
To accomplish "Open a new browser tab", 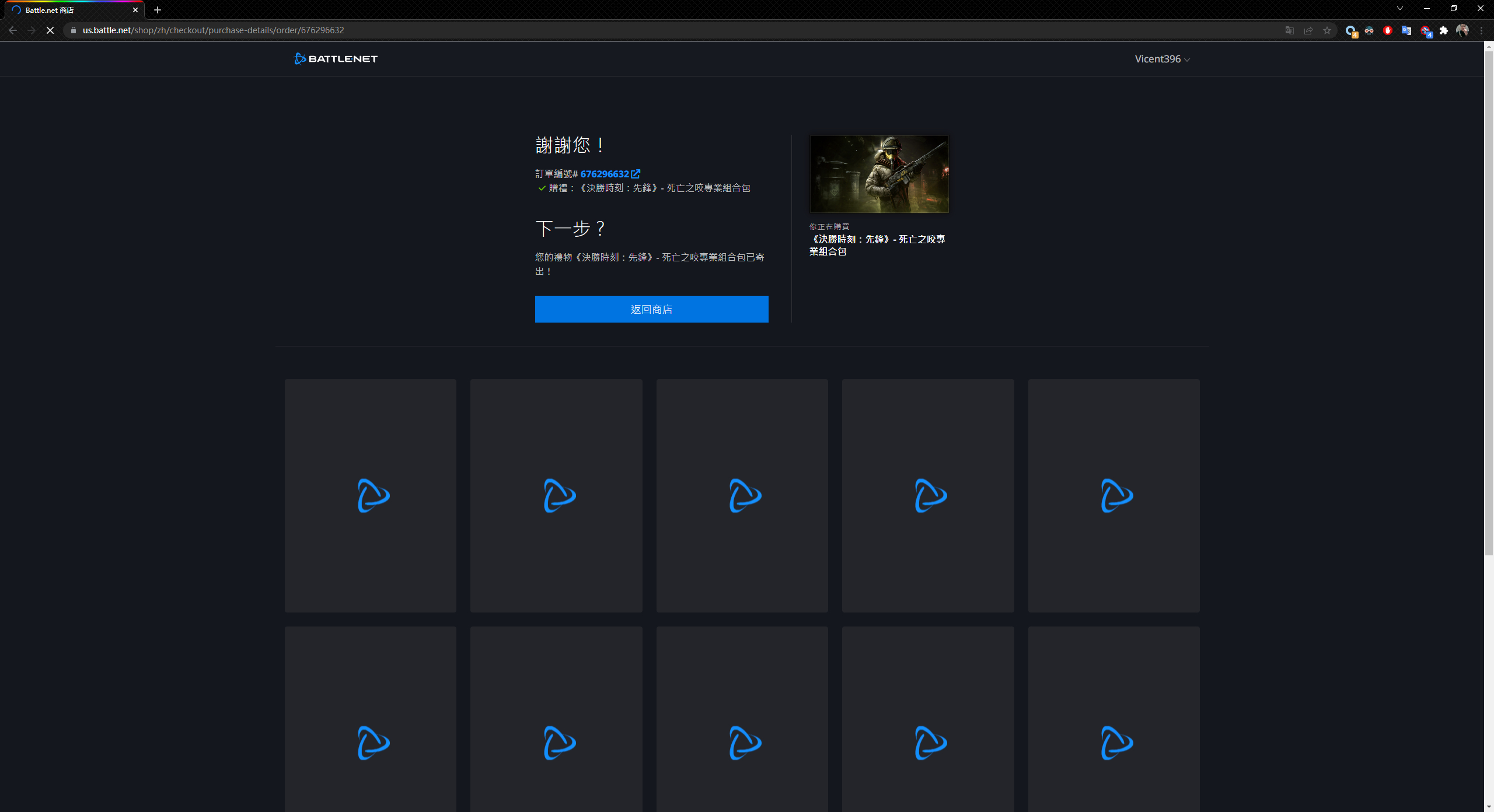I will click(x=158, y=10).
